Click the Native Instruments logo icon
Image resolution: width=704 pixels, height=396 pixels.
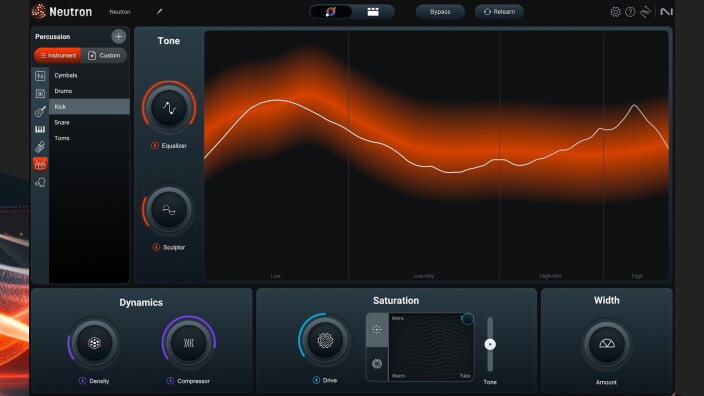(666, 12)
